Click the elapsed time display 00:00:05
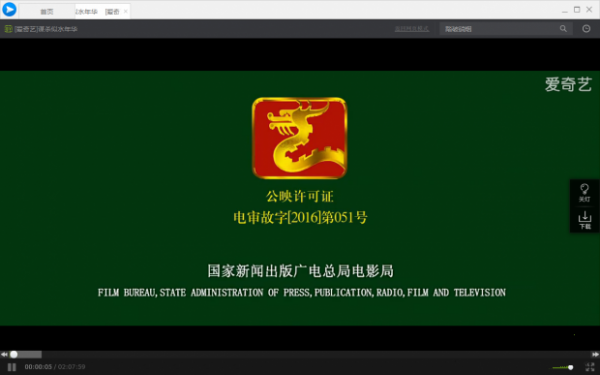600x375 pixels. (38, 367)
